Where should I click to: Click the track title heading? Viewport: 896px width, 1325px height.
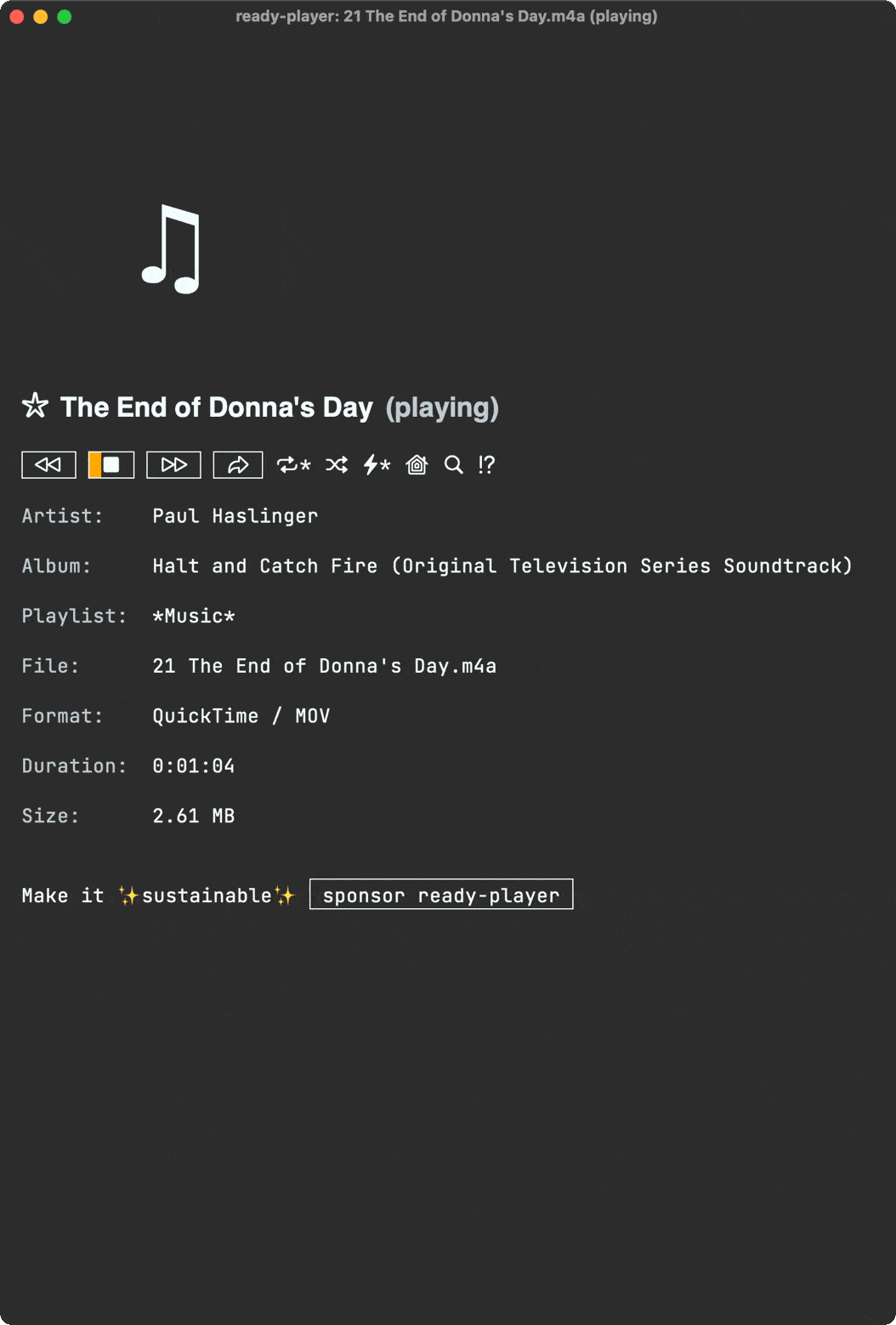click(x=217, y=407)
